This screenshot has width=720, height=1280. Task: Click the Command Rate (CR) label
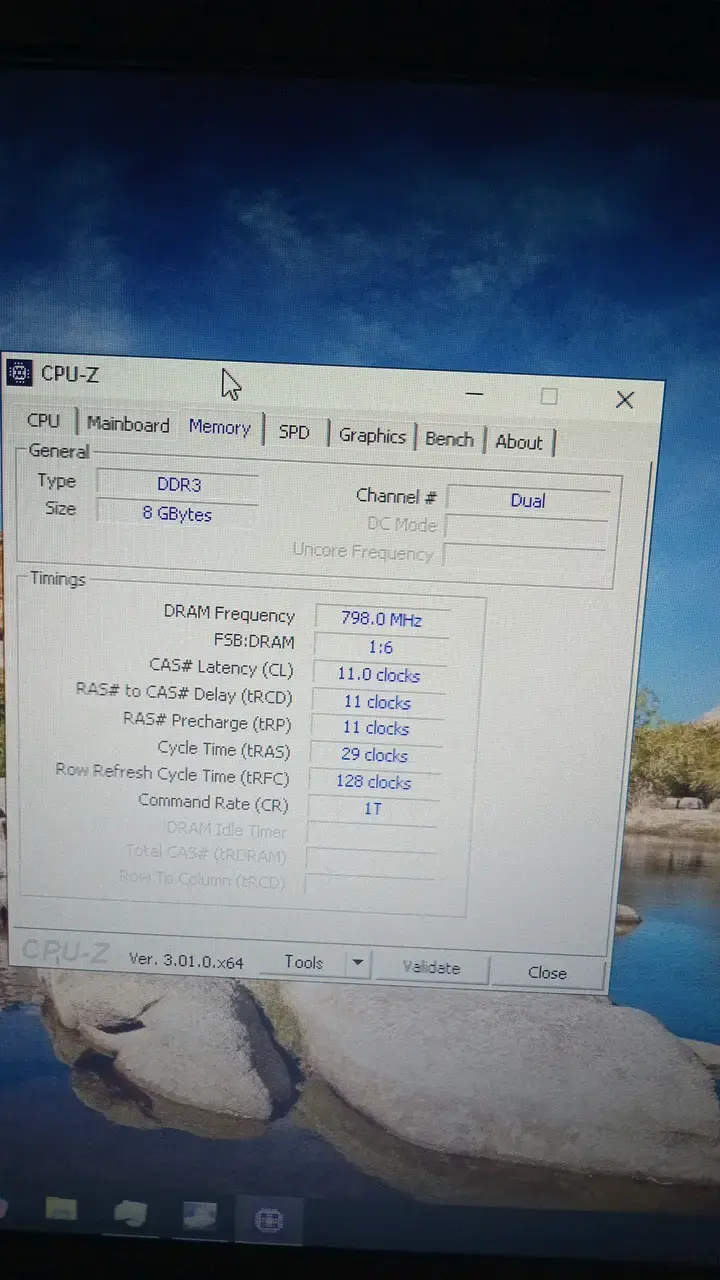(x=213, y=802)
